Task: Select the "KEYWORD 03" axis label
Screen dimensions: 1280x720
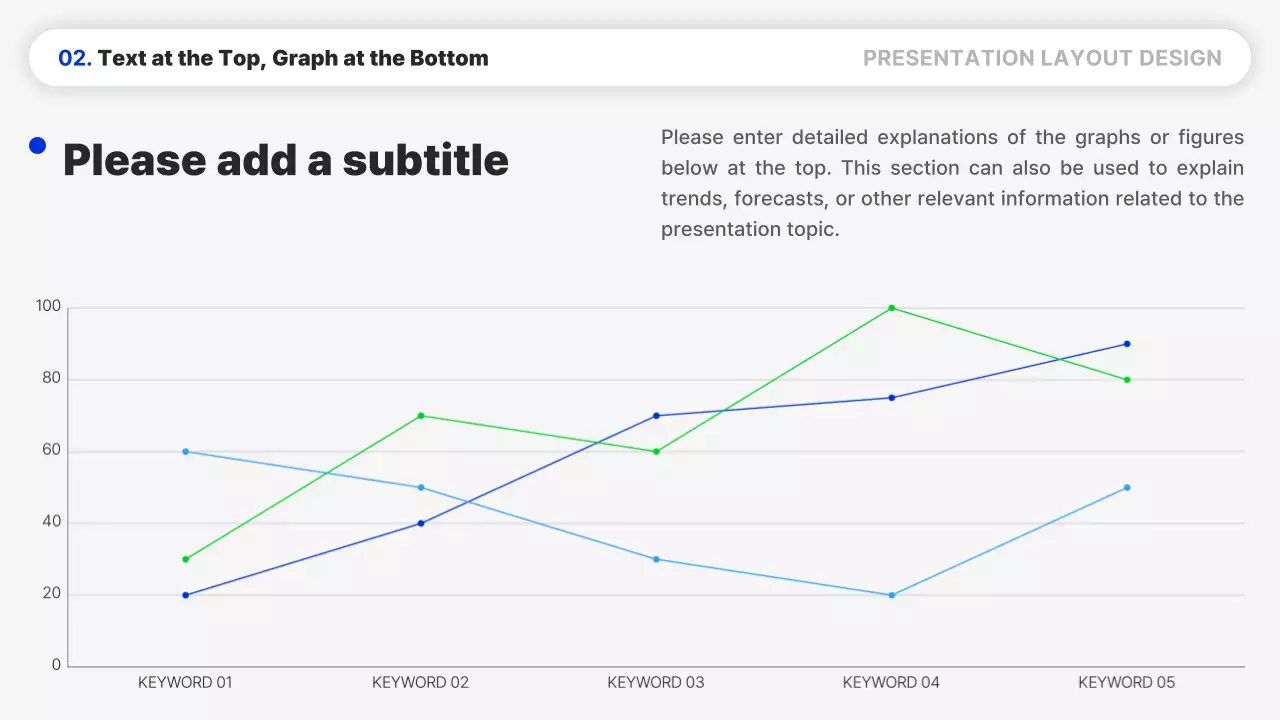Action: 656,683
